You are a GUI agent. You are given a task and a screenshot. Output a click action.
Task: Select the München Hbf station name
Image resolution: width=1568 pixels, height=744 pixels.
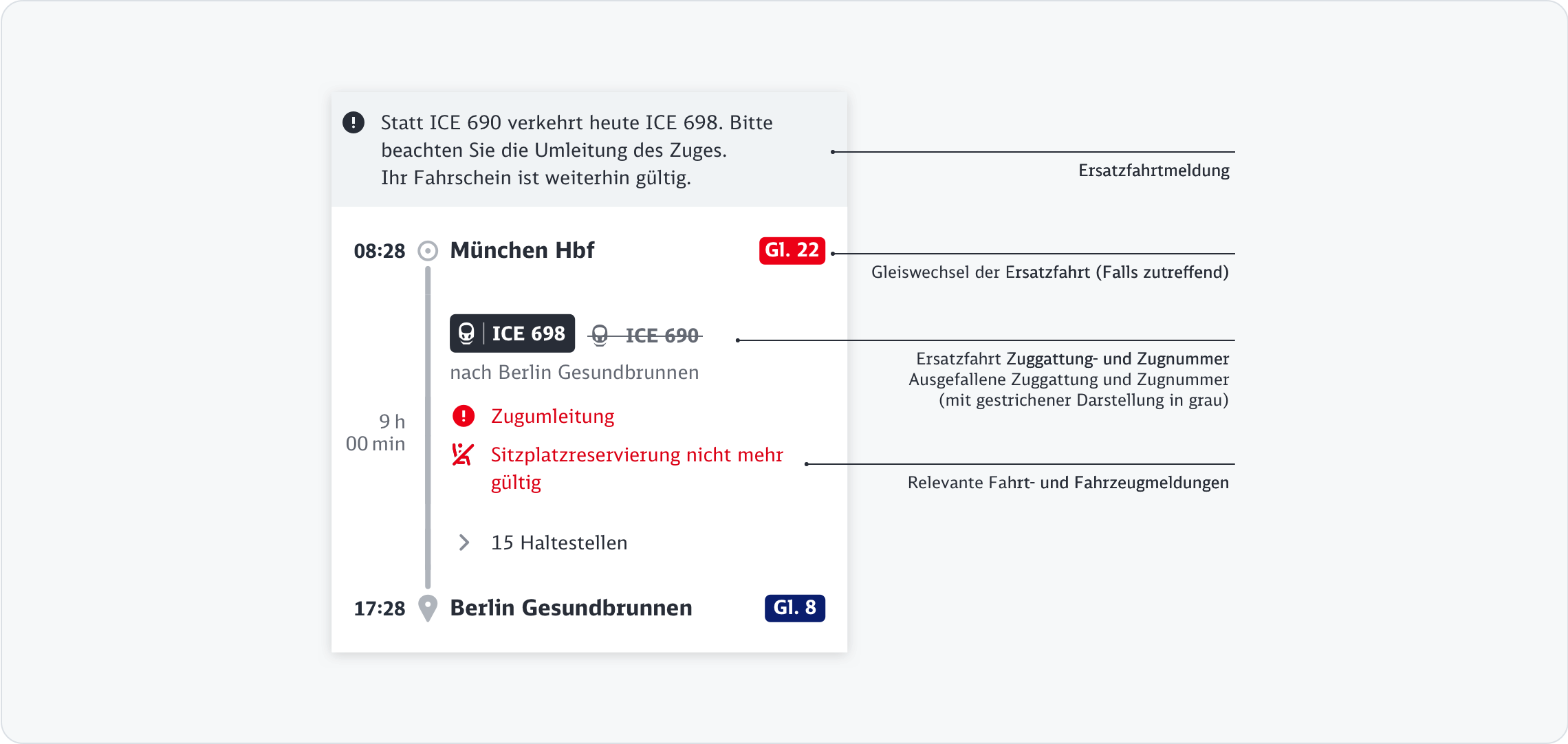point(522,250)
